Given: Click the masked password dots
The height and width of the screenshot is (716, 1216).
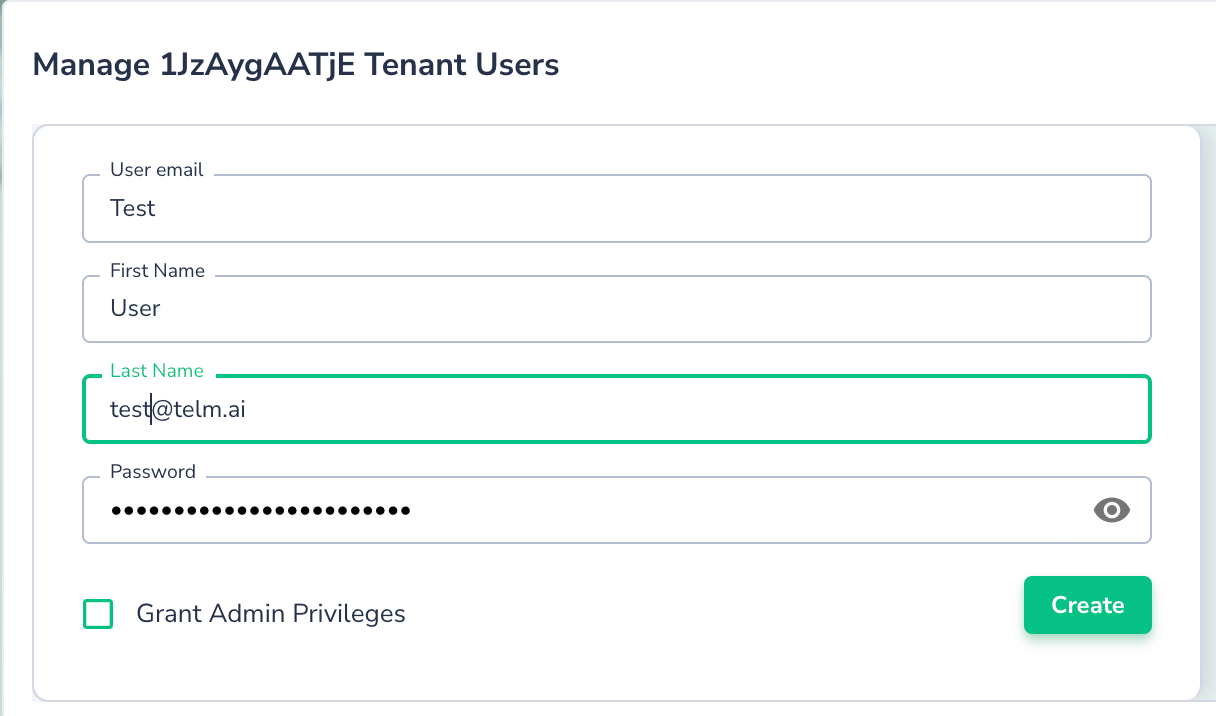Looking at the screenshot, I should pos(260,511).
